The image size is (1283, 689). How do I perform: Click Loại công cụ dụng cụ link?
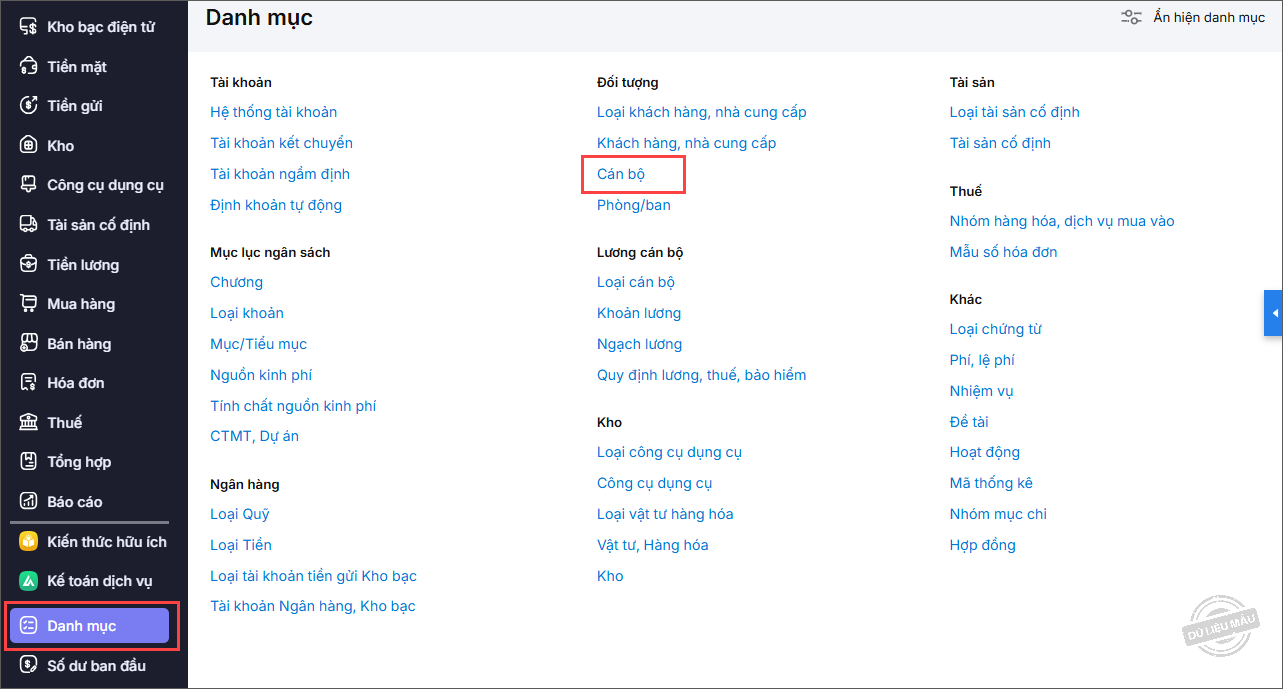click(x=670, y=452)
